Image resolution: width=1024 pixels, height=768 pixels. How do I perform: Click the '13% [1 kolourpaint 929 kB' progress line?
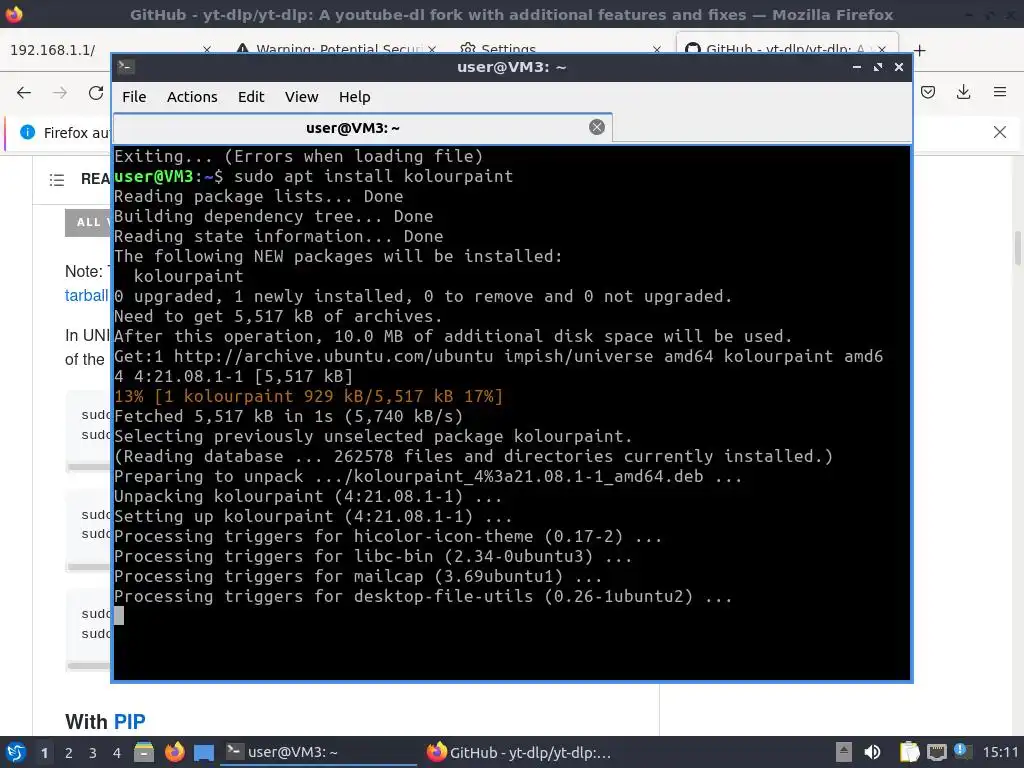(x=308, y=396)
